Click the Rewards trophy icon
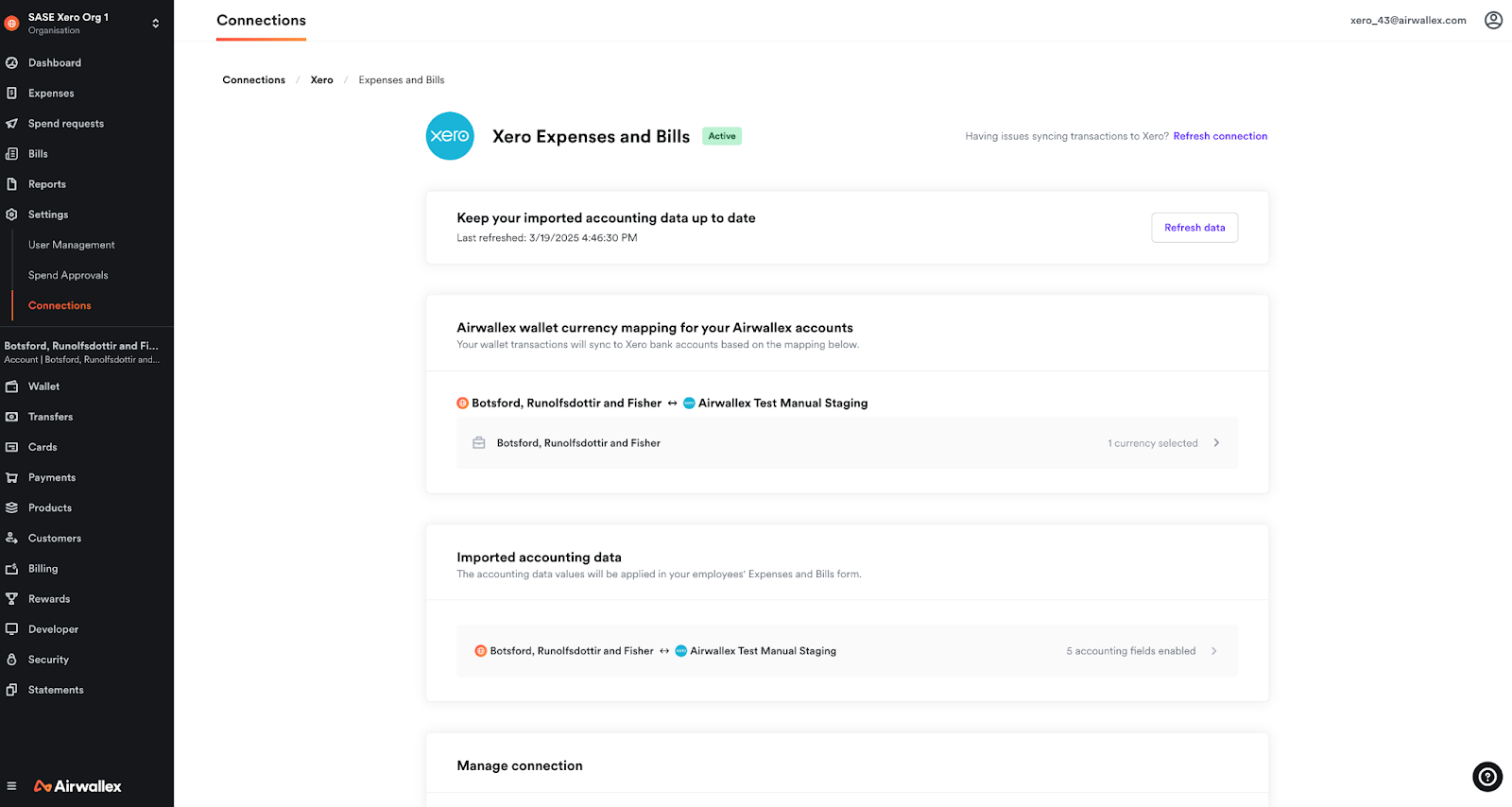The height and width of the screenshot is (807, 1512). click(11, 598)
